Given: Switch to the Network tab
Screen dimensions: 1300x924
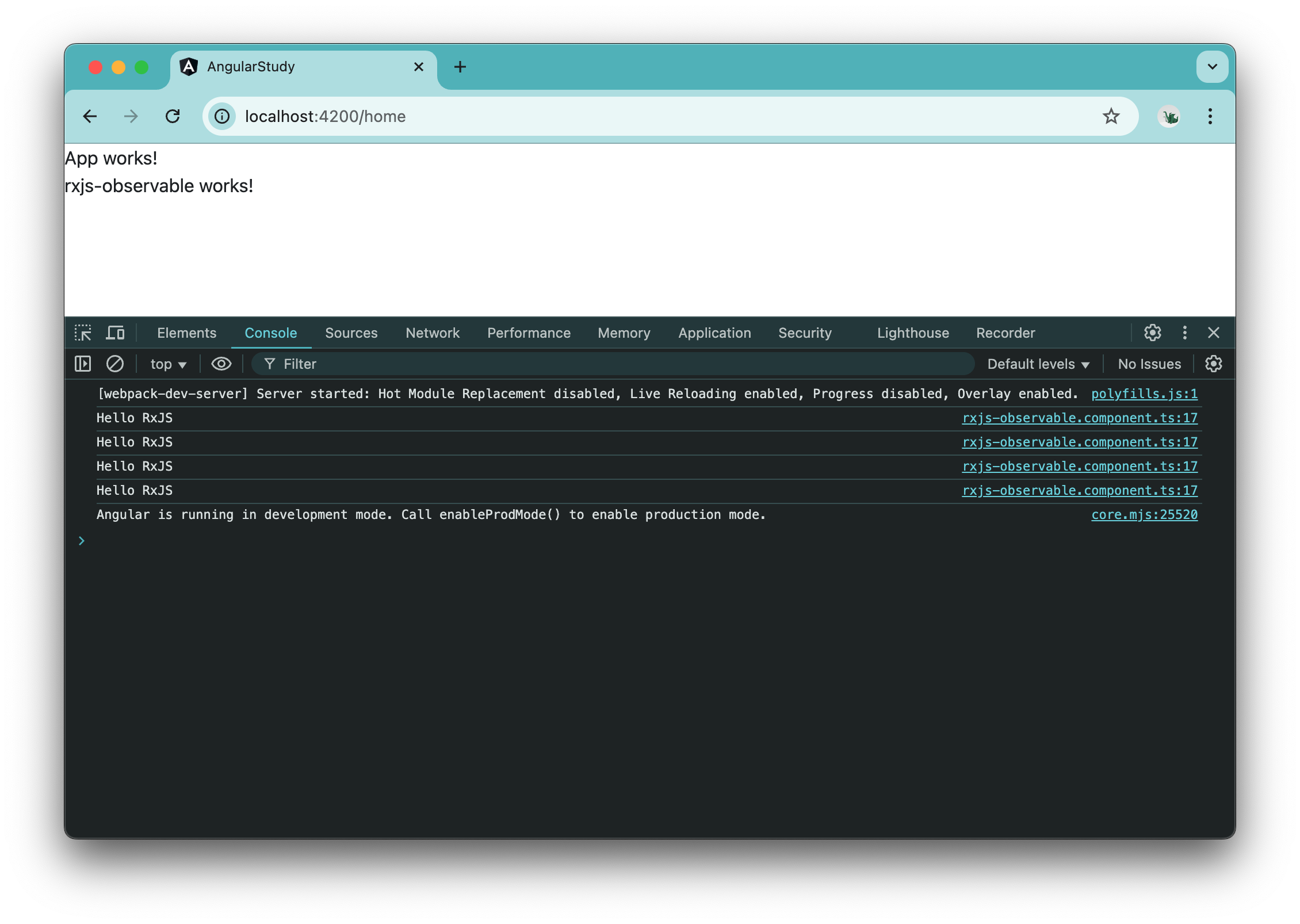Looking at the screenshot, I should pos(432,333).
